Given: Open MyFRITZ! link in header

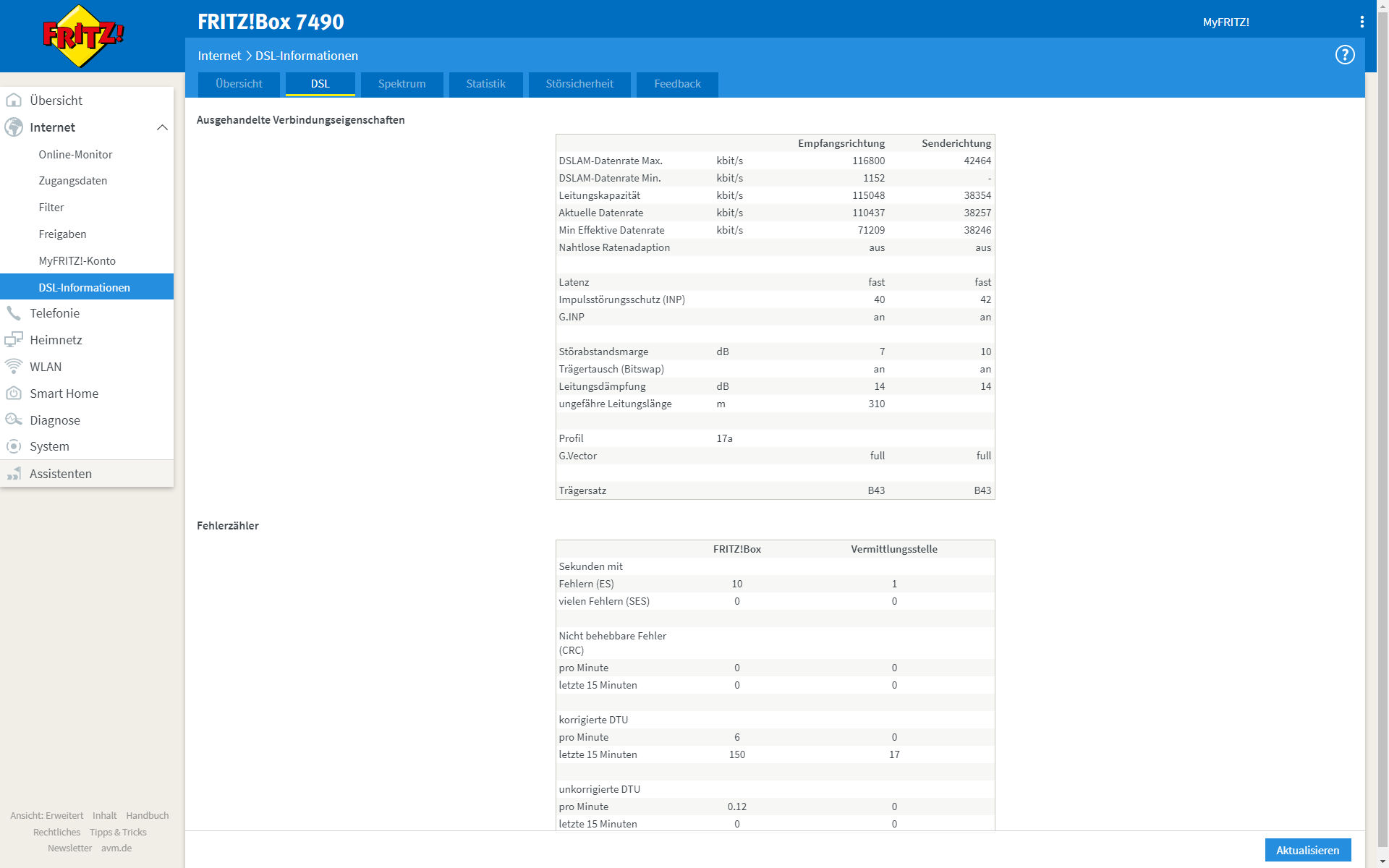Looking at the screenshot, I should (x=1226, y=22).
